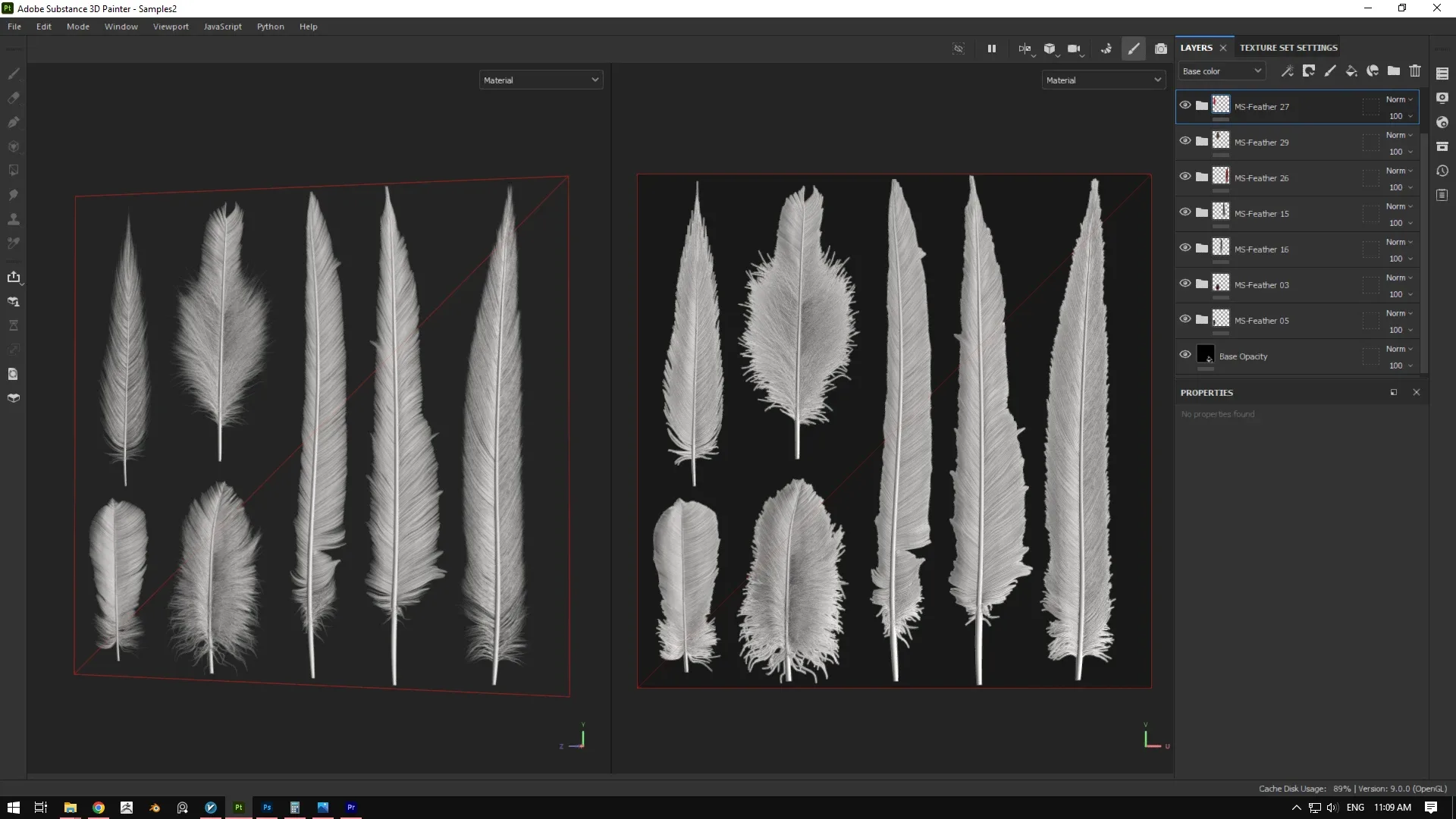Open left viewport Material dropdown
The image size is (1456, 819).
click(541, 80)
